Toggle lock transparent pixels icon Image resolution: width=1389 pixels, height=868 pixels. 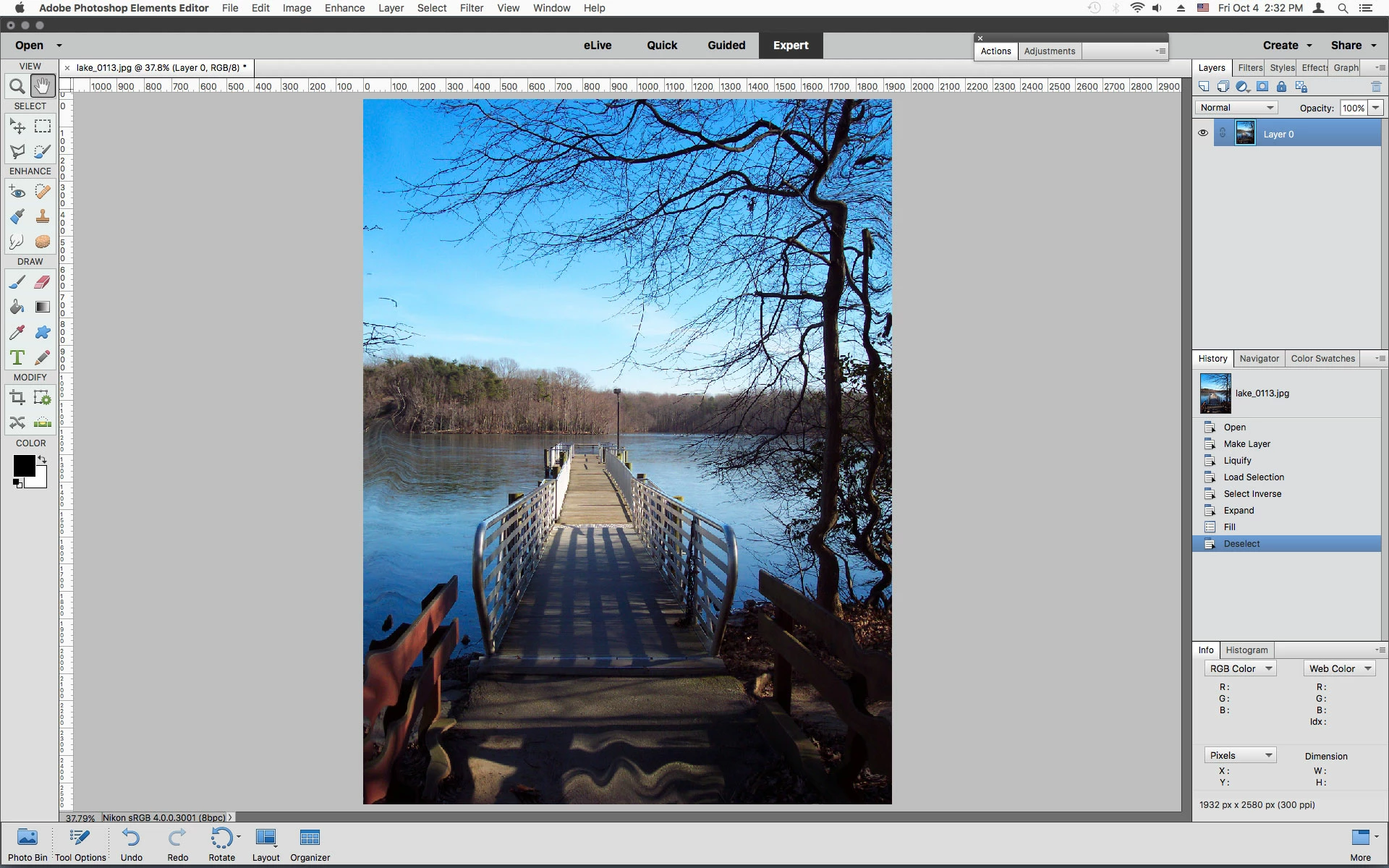click(1301, 87)
